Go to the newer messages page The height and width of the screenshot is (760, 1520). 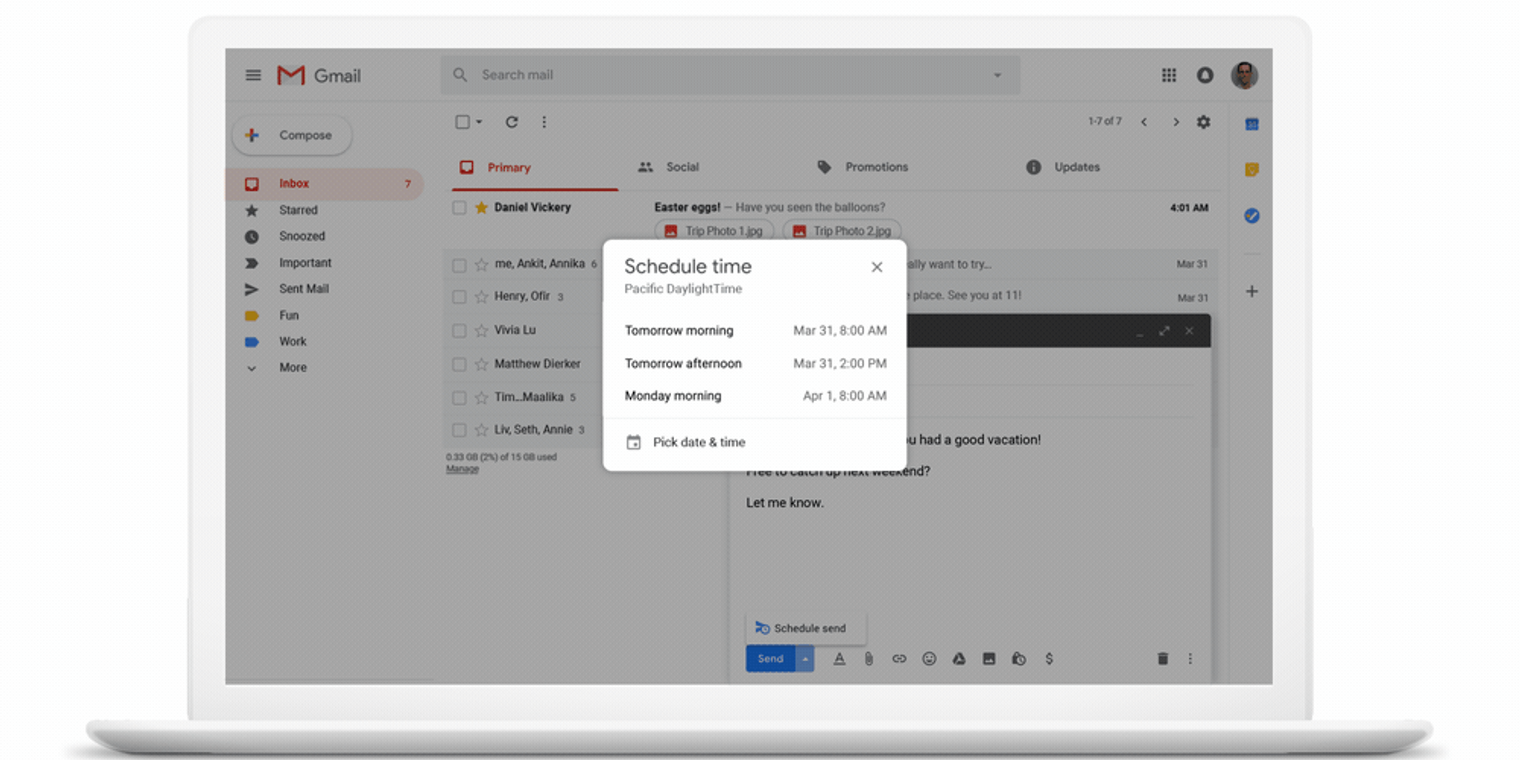pos(1144,122)
